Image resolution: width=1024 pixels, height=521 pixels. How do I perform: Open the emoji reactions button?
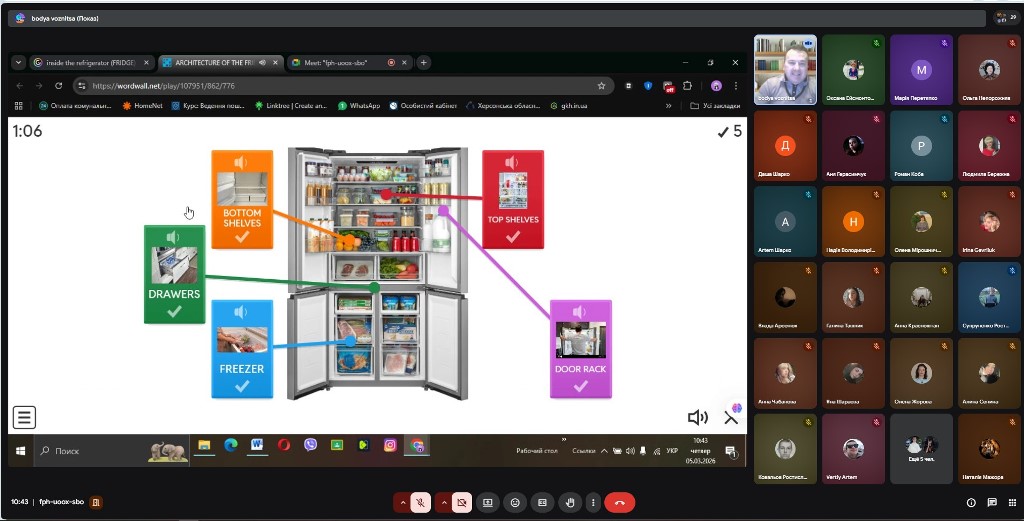[515, 503]
